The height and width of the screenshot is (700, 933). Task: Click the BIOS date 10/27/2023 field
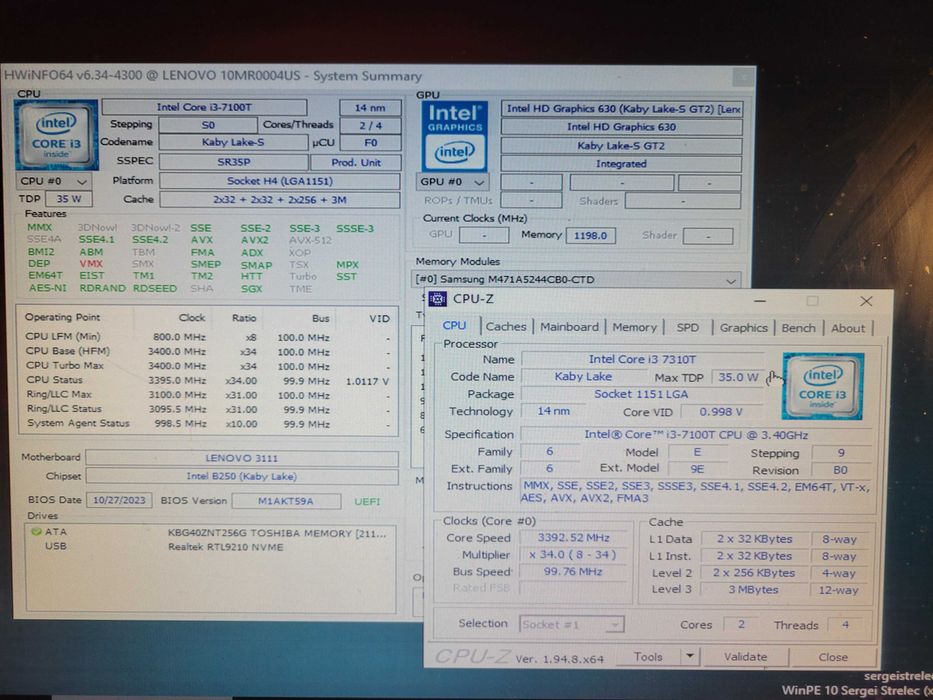(x=119, y=500)
